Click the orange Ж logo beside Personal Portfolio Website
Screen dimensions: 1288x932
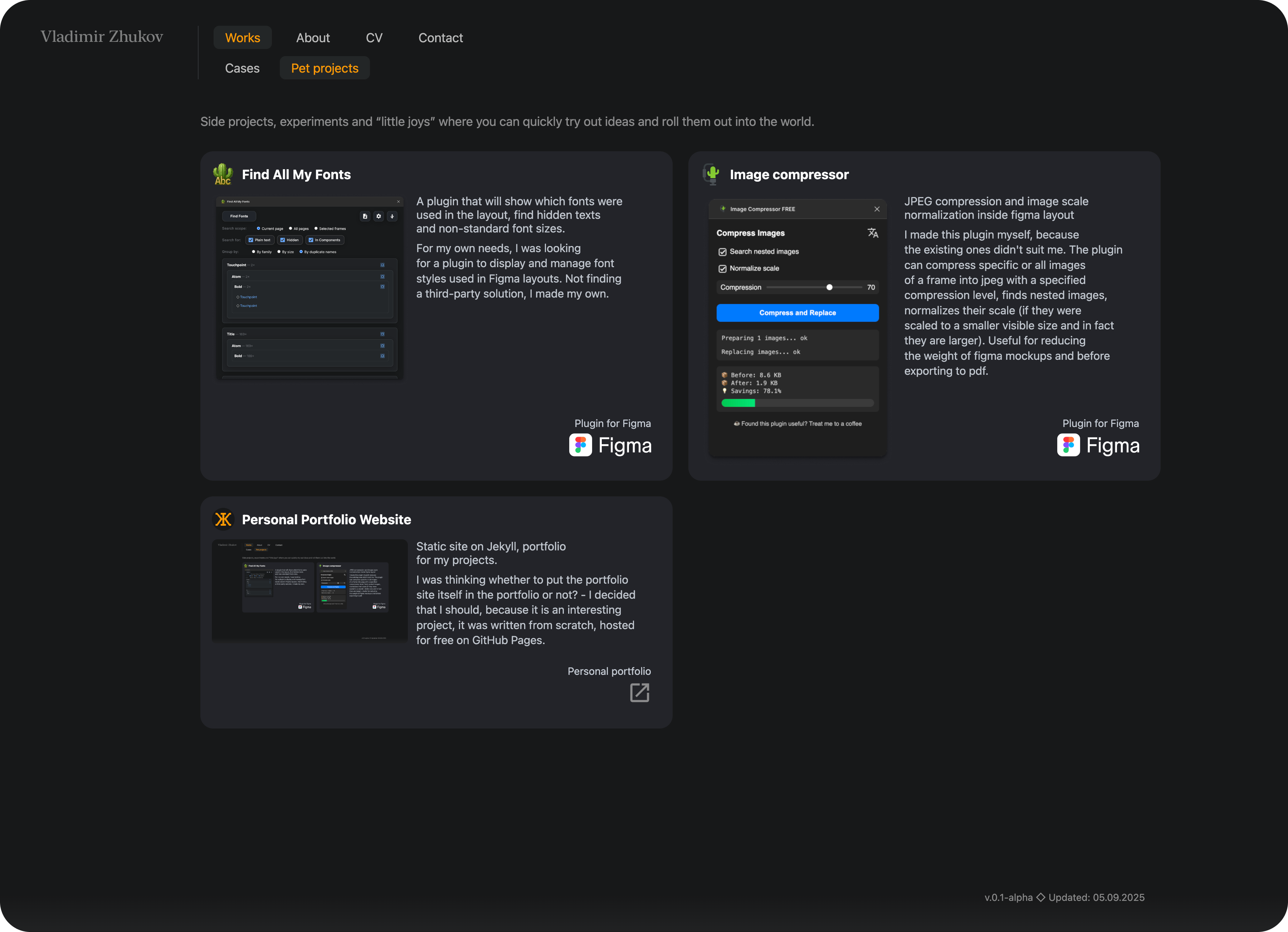click(223, 519)
